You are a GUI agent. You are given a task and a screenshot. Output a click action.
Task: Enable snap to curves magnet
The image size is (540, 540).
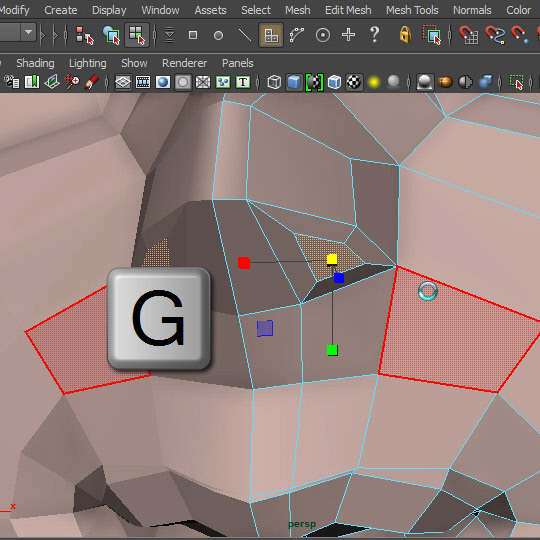coord(495,35)
